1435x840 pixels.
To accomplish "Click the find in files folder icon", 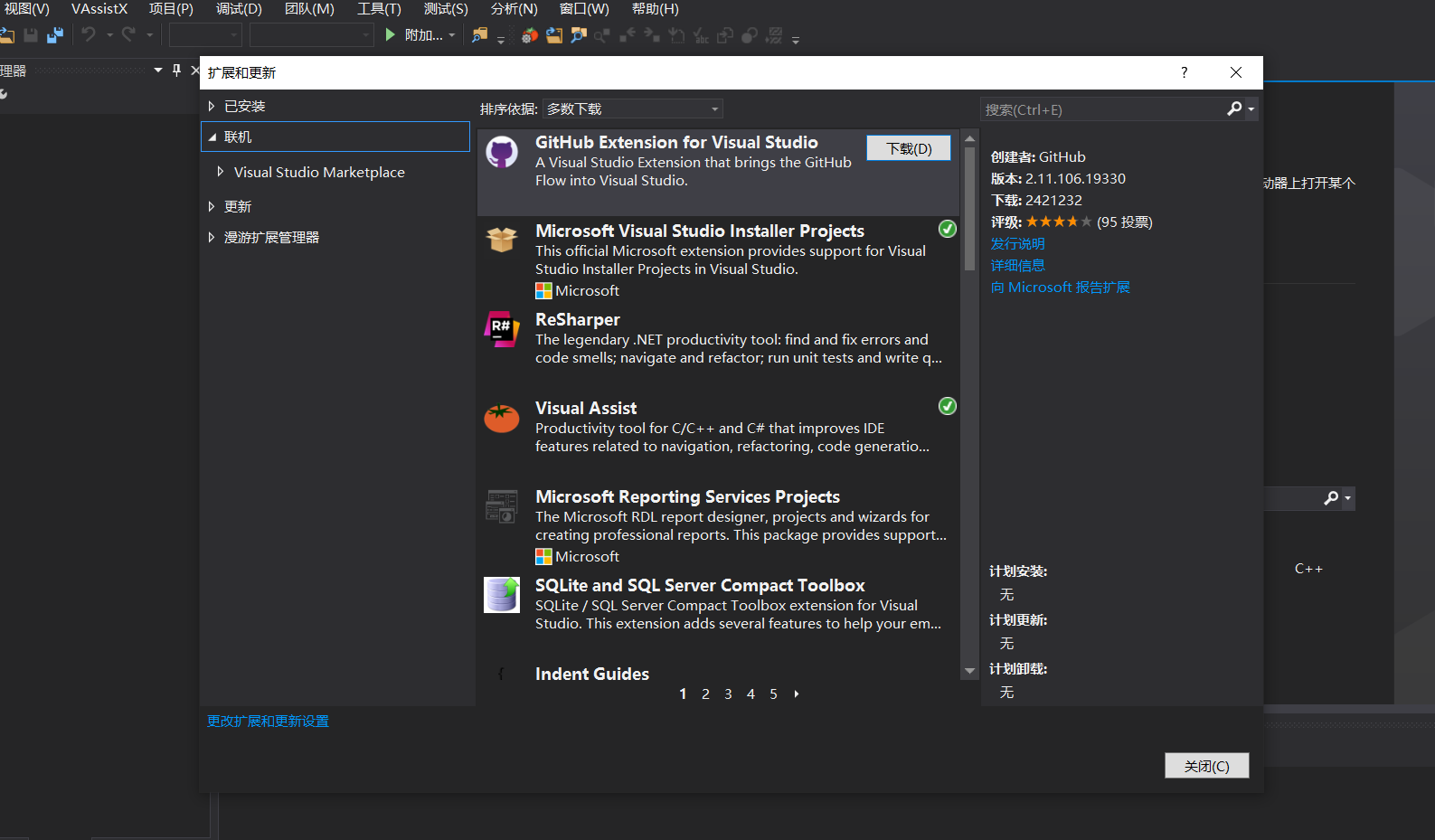I will [479, 35].
